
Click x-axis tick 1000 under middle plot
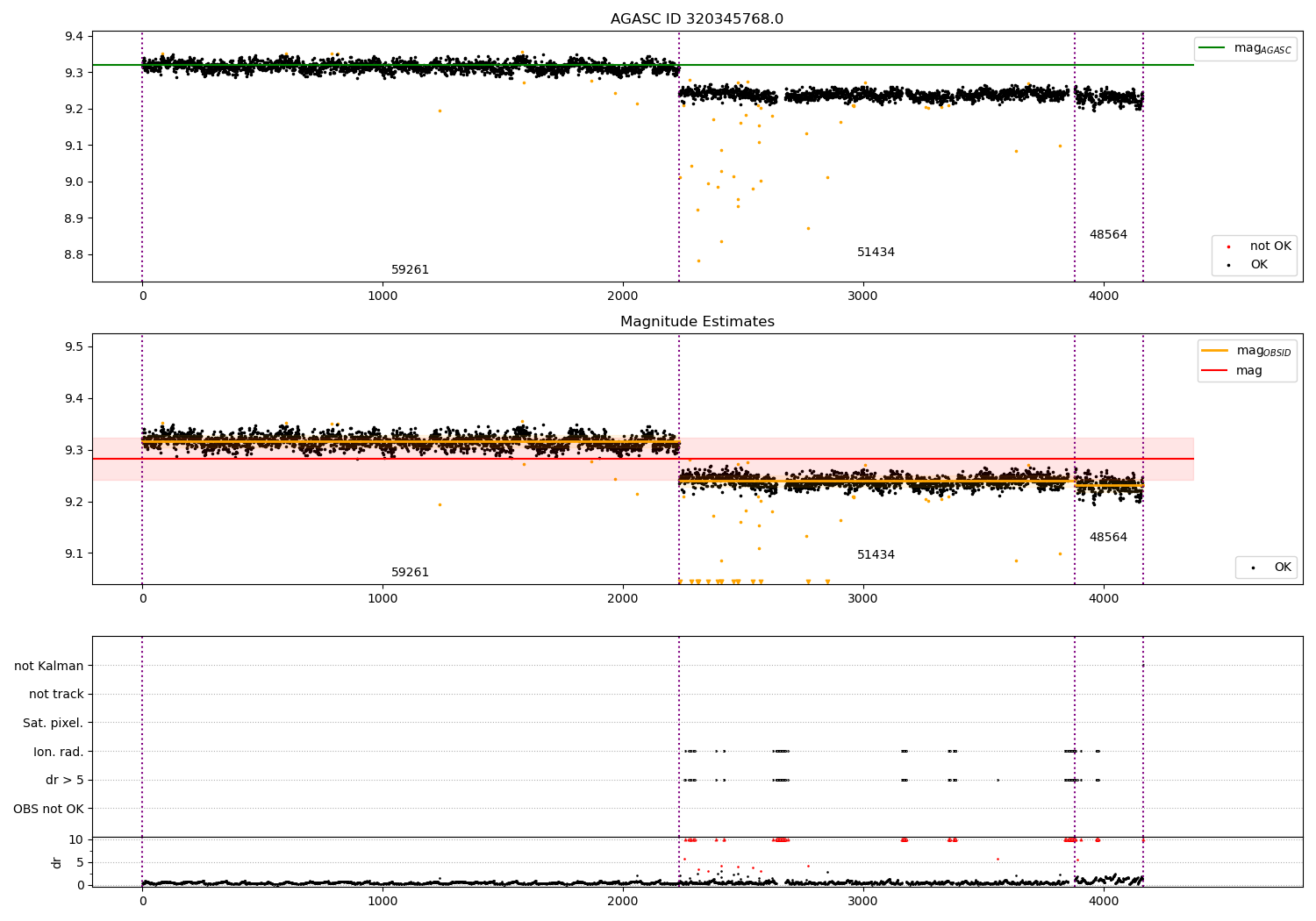(x=383, y=599)
